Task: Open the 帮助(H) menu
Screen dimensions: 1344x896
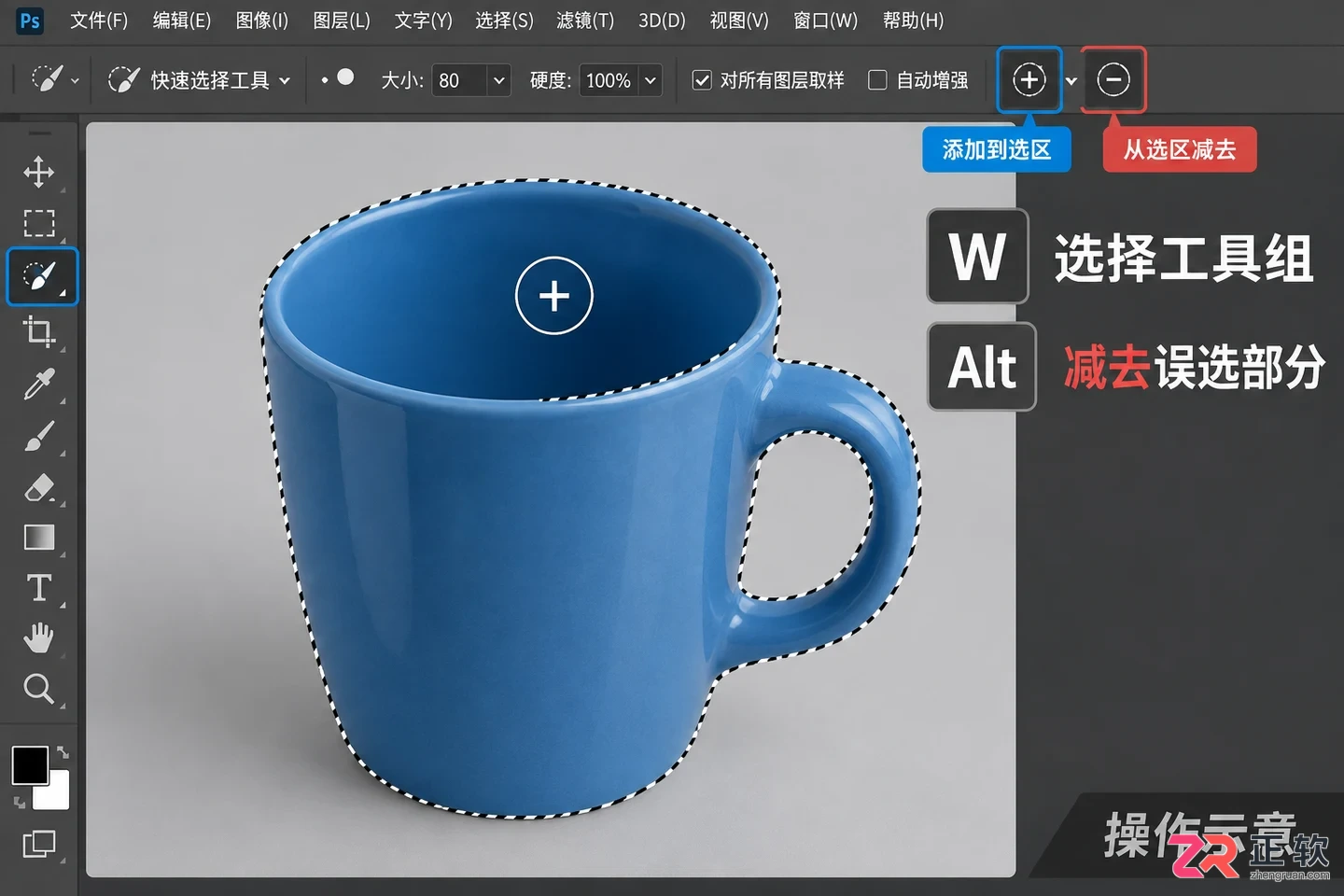Action: click(x=913, y=21)
